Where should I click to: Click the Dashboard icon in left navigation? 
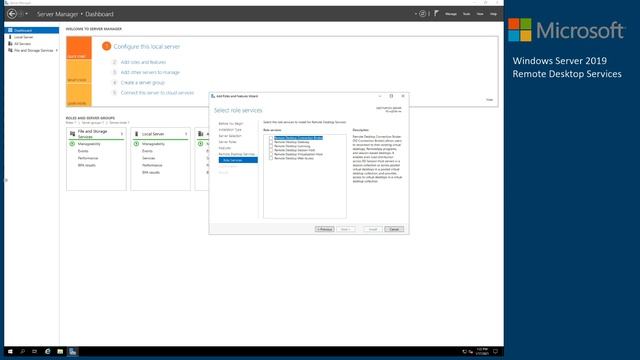(10, 30)
